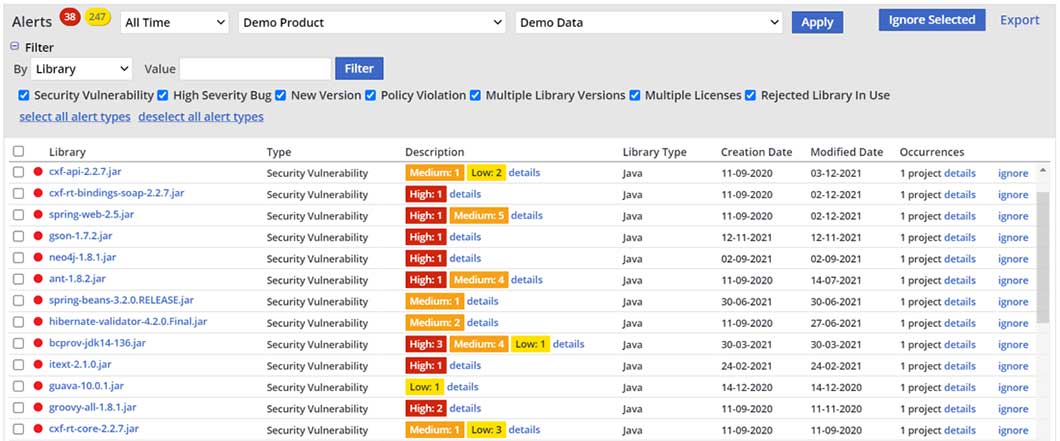
Task: Toggle the Policy Violation checkbox
Action: click(371, 96)
